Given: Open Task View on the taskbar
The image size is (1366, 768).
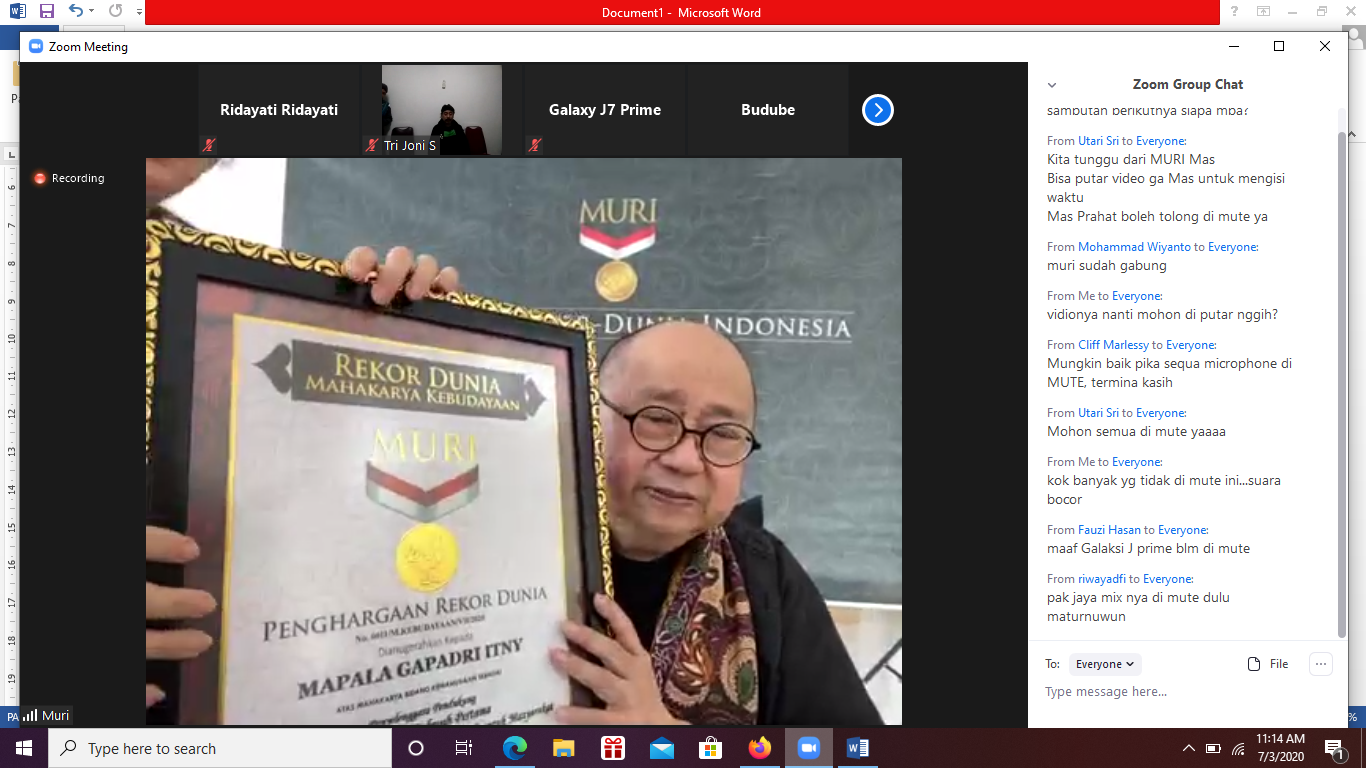Looking at the screenshot, I should coord(464,748).
